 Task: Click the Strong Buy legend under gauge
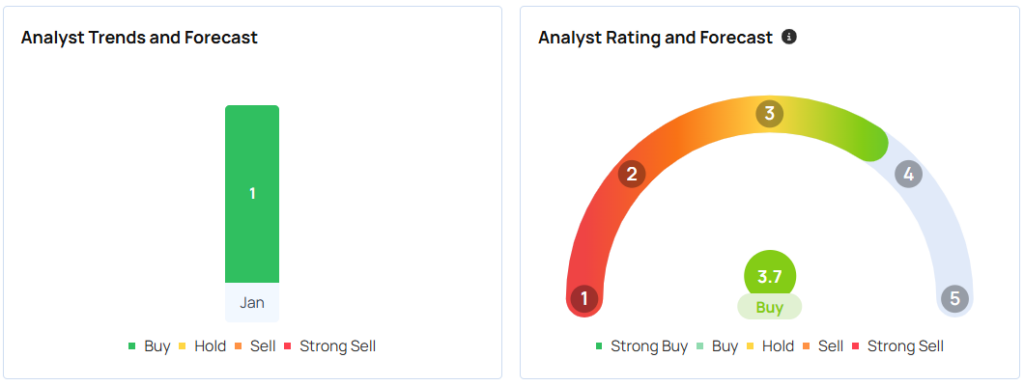642,346
